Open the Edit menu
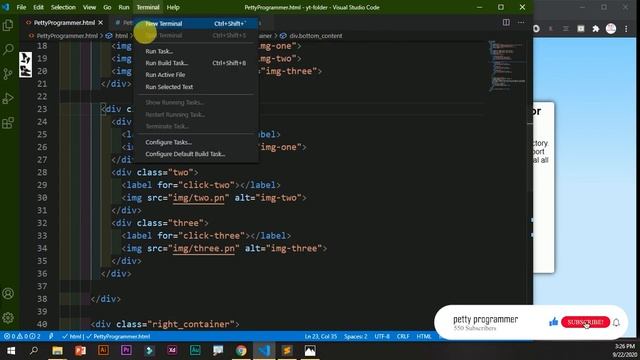This screenshot has width=640, height=360. (38, 7)
